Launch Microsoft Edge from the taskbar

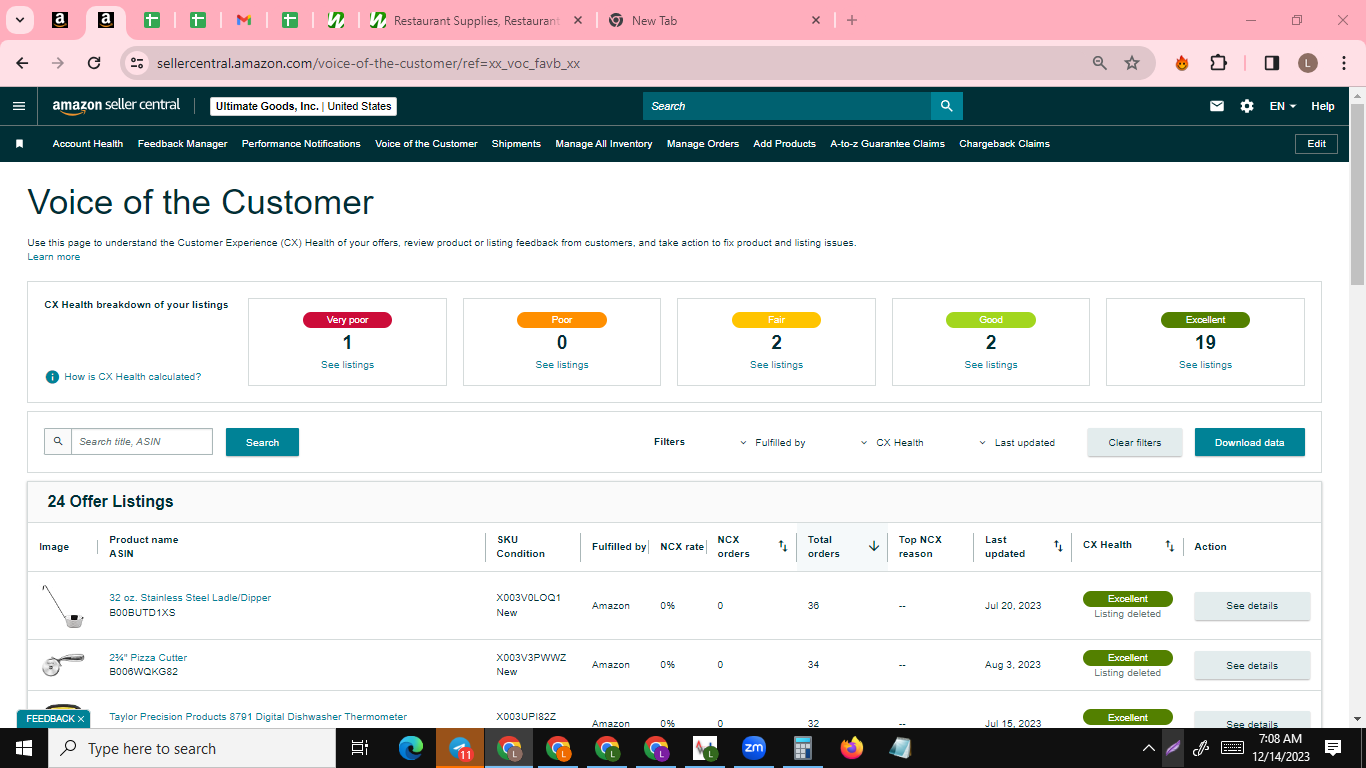pyautogui.click(x=411, y=748)
